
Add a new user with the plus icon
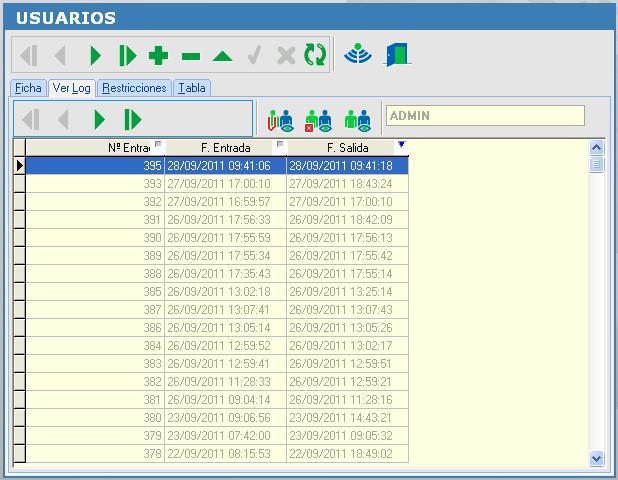tap(158, 55)
